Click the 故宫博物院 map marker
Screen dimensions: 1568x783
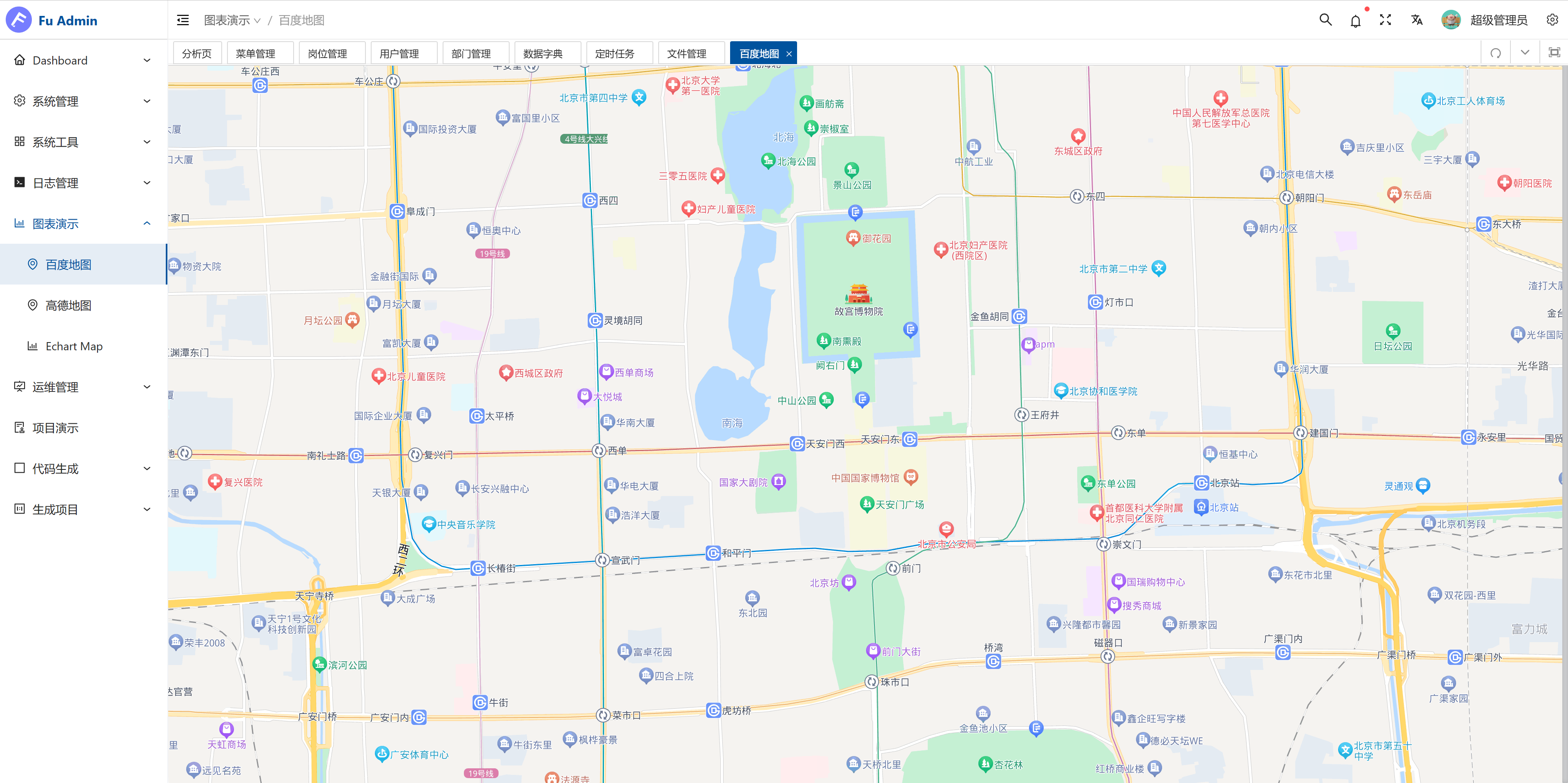click(x=858, y=294)
